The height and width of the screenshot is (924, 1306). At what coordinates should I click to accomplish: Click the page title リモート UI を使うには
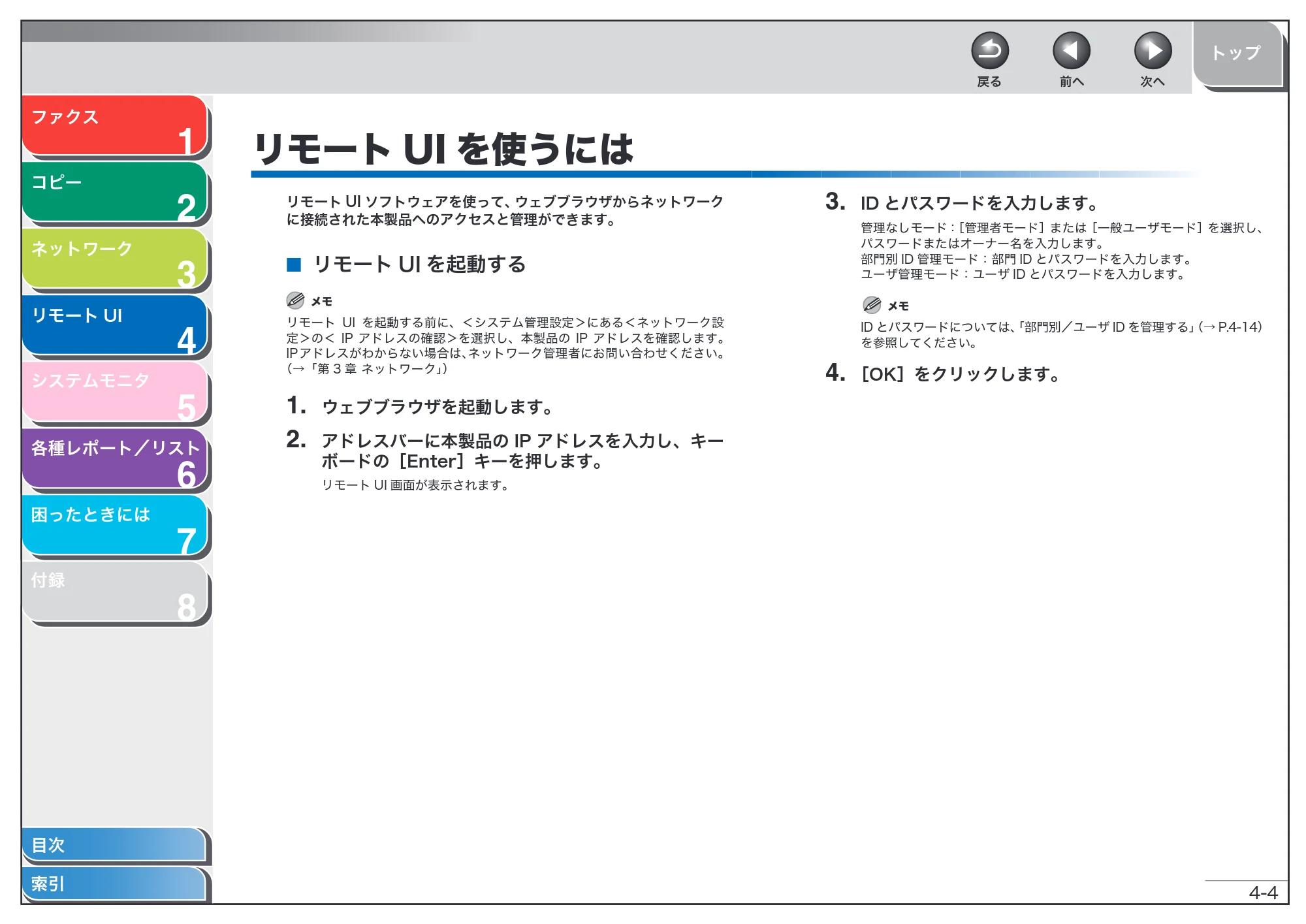click(443, 149)
